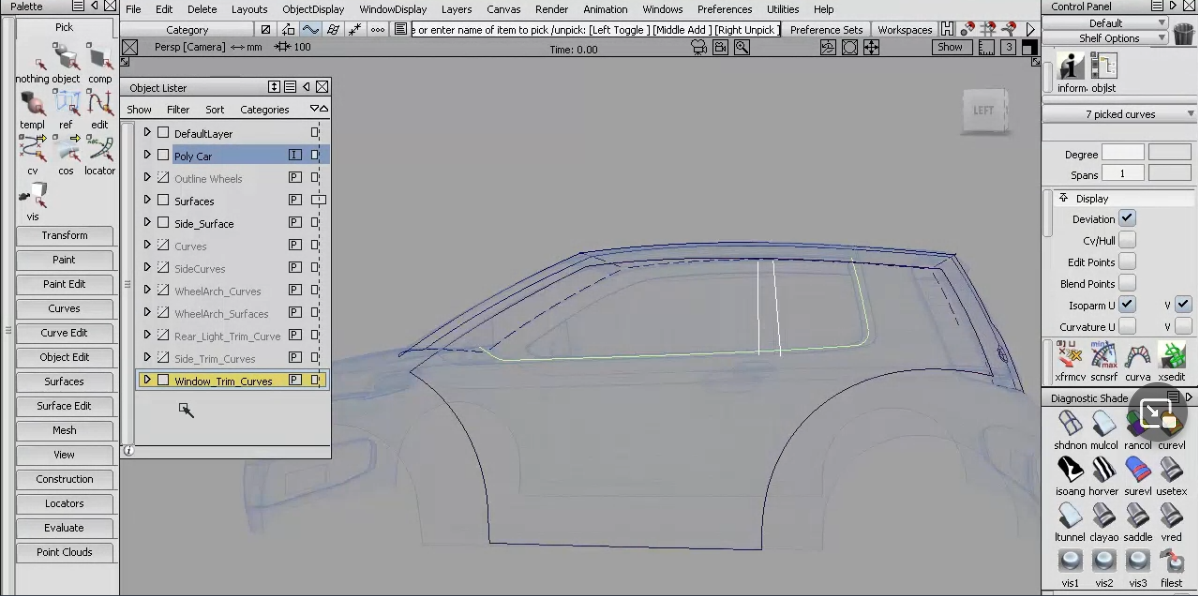Select the Pick locator tool
The image size is (1198, 596).
pos(99,154)
